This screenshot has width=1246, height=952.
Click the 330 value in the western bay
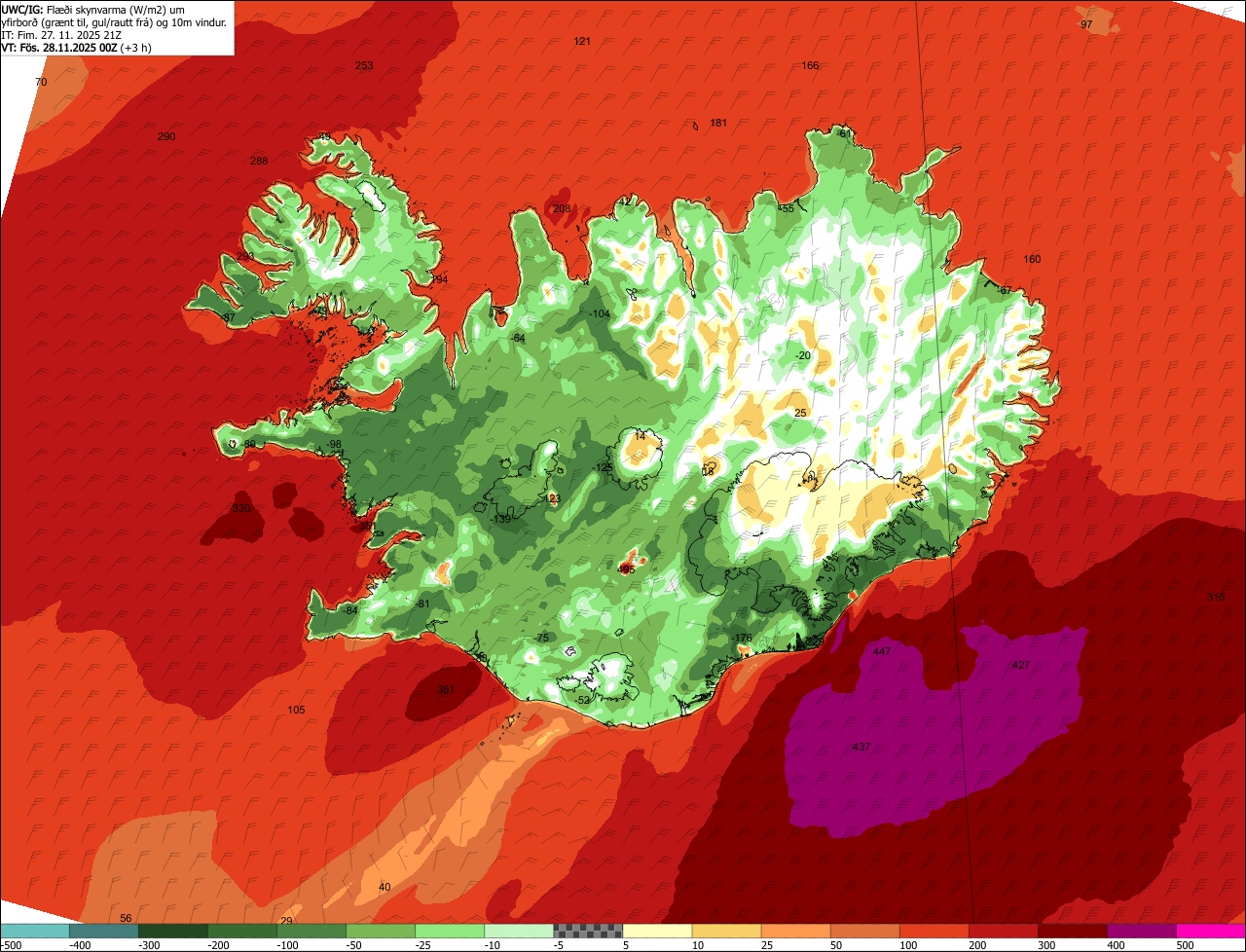click(241, 508)
